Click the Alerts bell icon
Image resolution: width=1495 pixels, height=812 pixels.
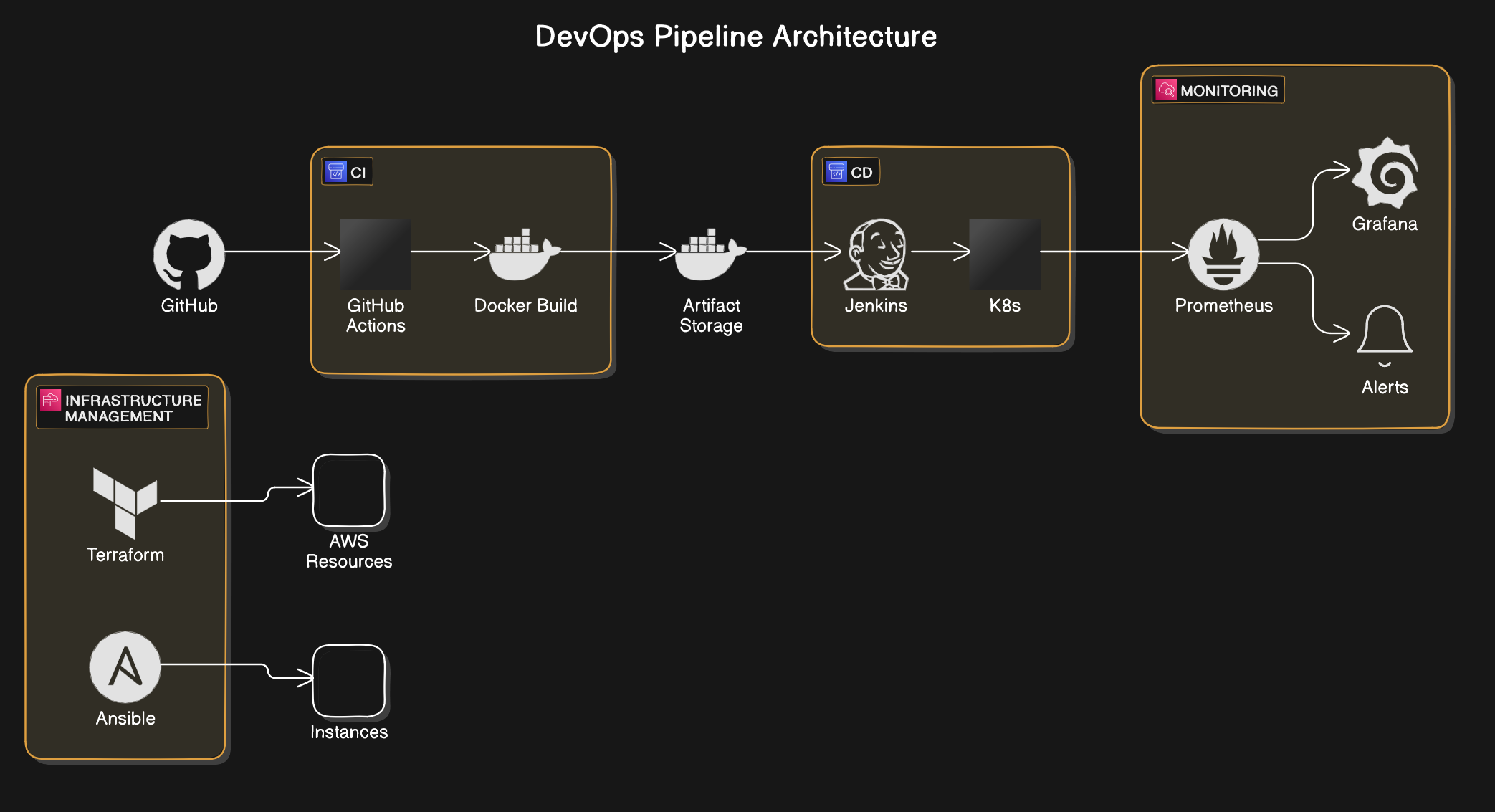tap(1385, 335)
